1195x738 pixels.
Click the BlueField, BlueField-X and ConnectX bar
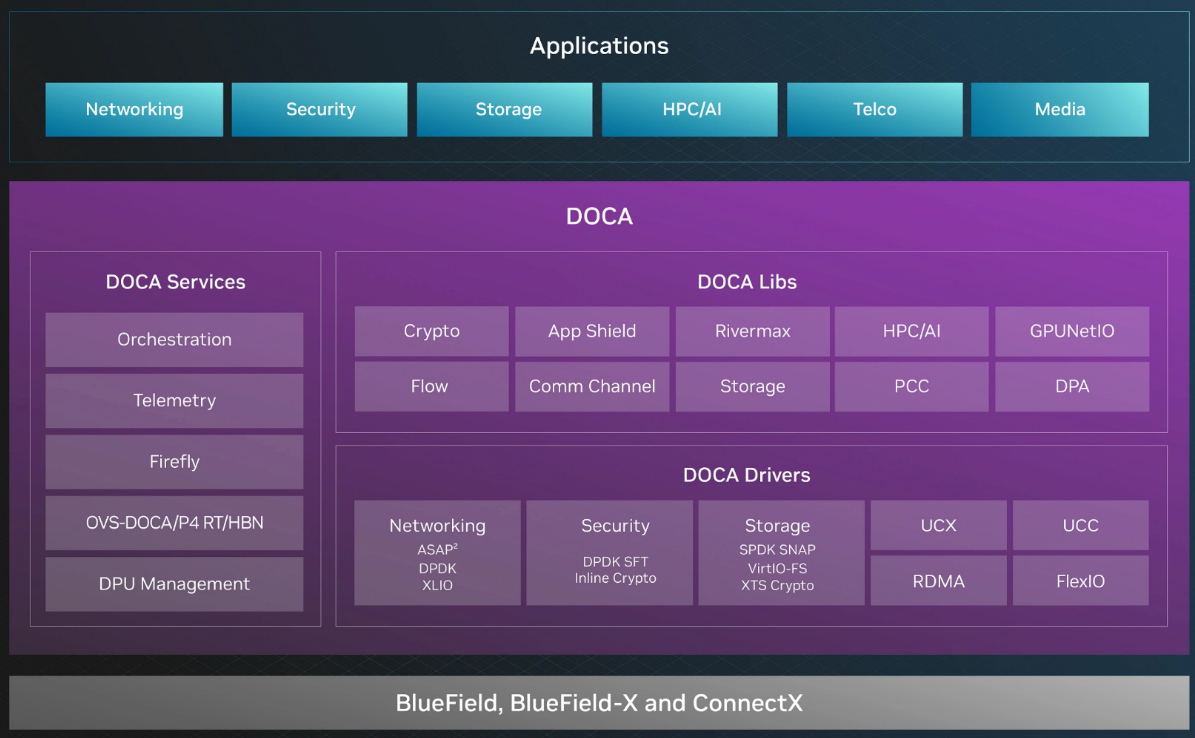(x=599, y=703)
